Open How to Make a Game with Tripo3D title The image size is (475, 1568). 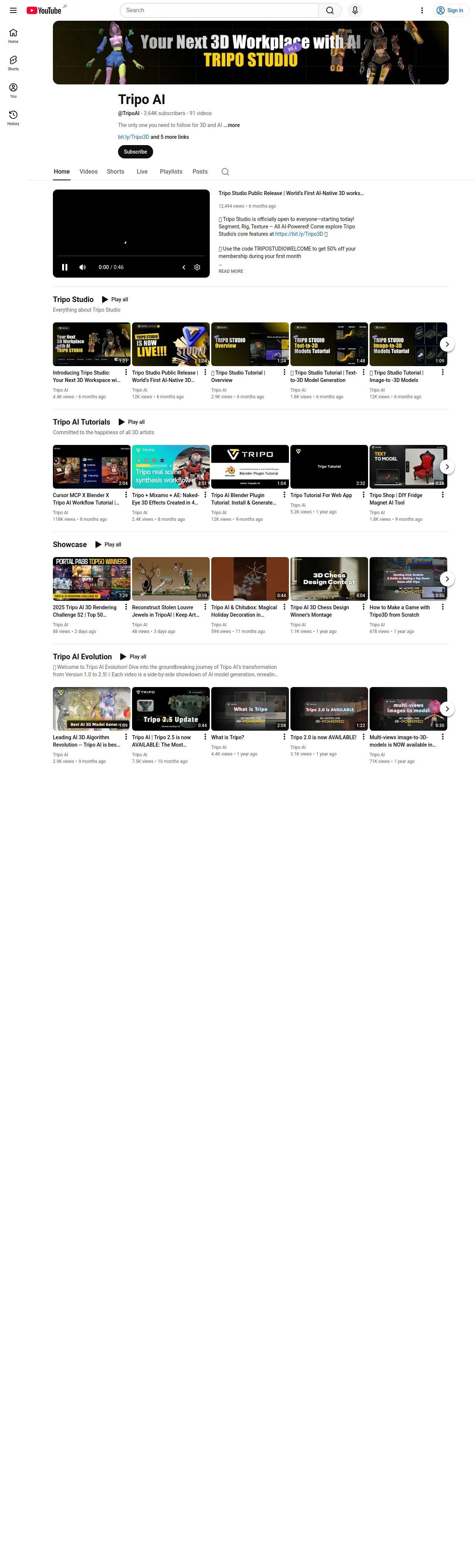click(400, 611)
